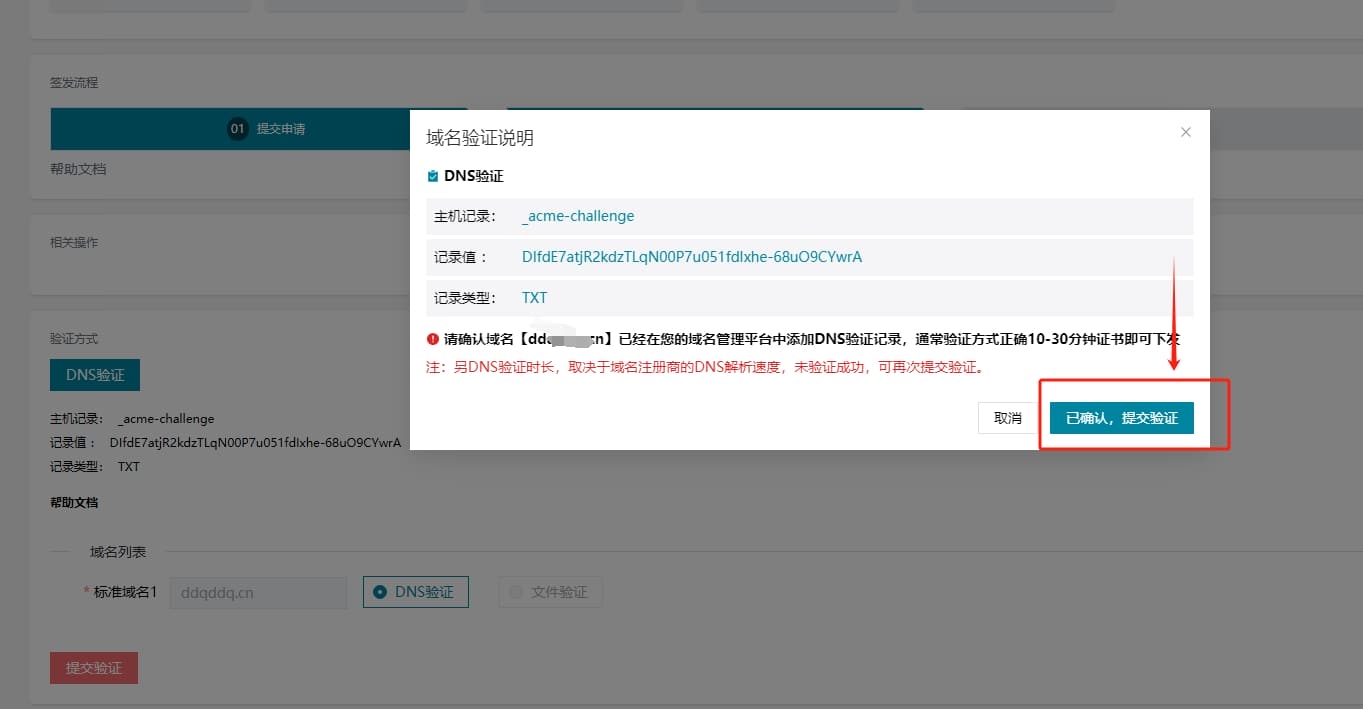This screenshot has height=709, width=1363.
Task: Choose the 文件验证 radio option
Action: pyautogui.click(x=550, y=592)
